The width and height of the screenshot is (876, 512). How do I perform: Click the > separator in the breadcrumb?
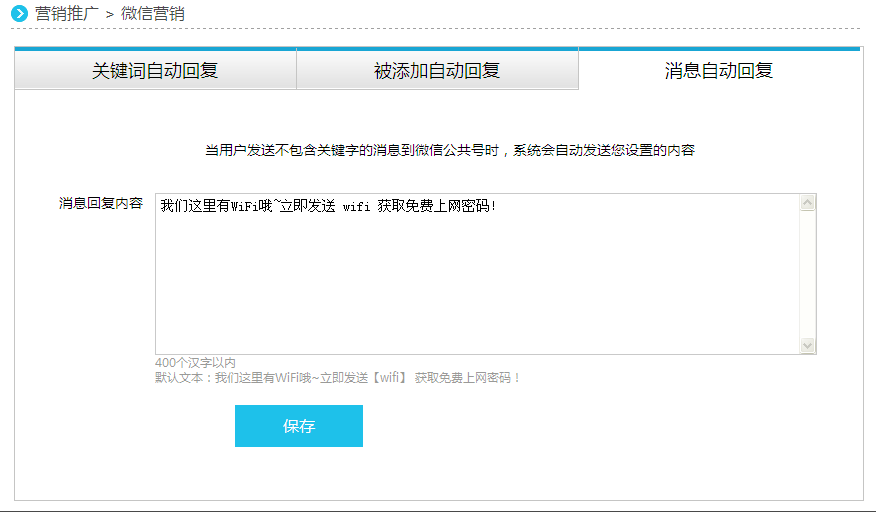[109, 14]
